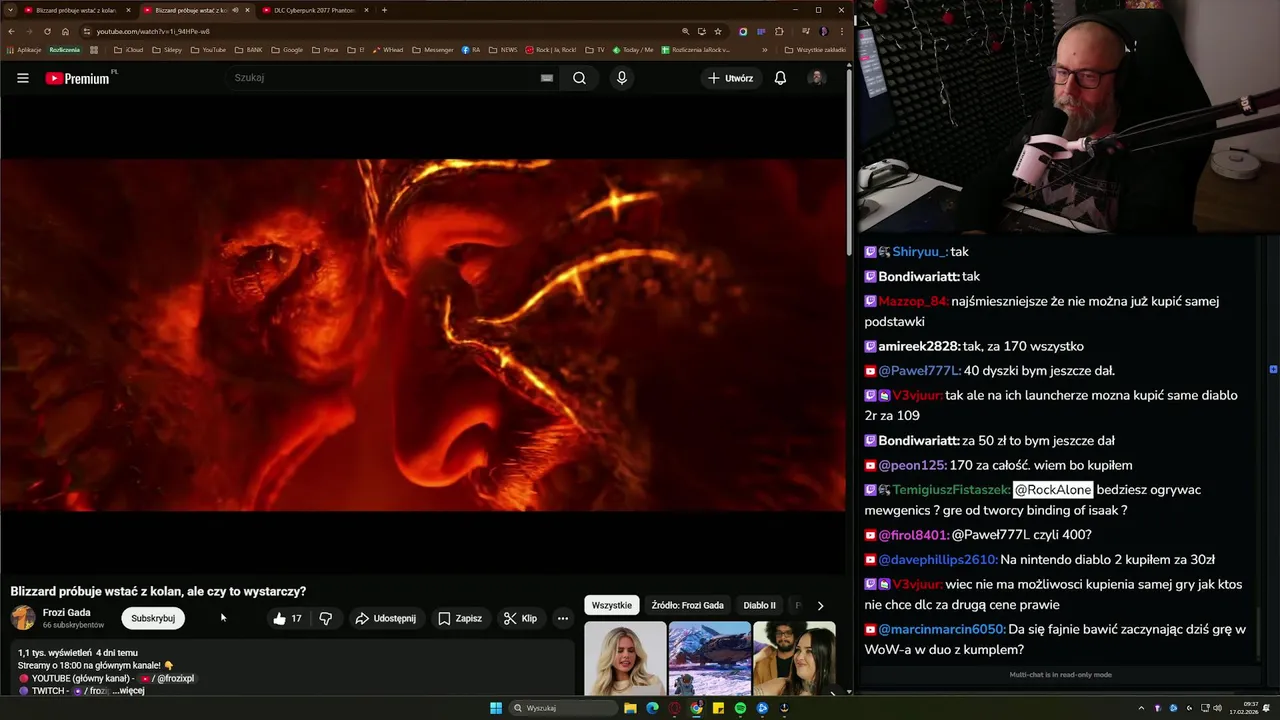Screen dimensions: 1280x720
Task: Click the Subskrybuj button
Action: (153, 618)
